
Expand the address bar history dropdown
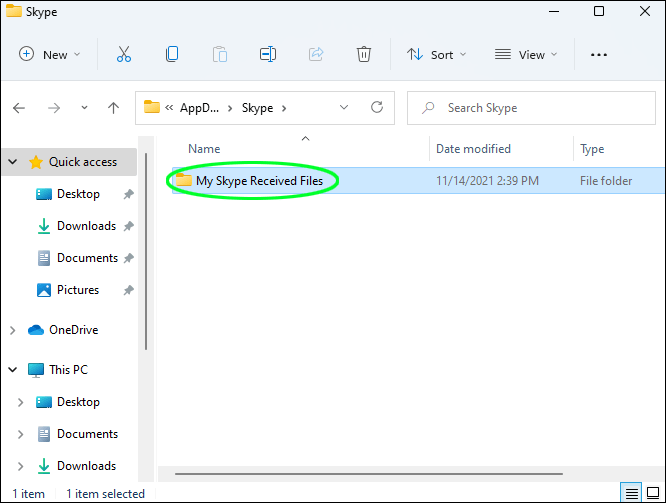pos(344,107)
